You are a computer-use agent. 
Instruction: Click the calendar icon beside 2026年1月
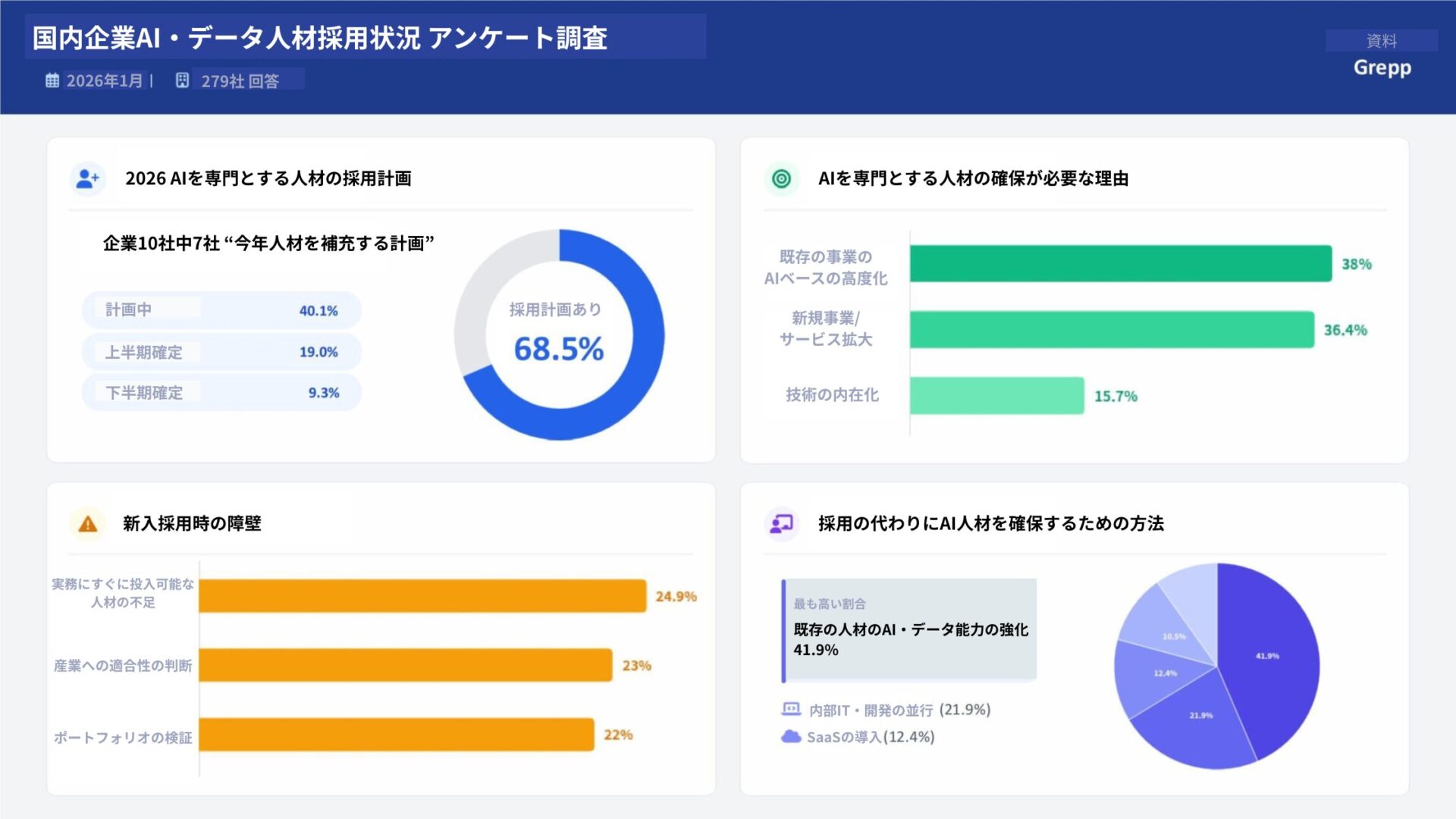coord(52,80)
